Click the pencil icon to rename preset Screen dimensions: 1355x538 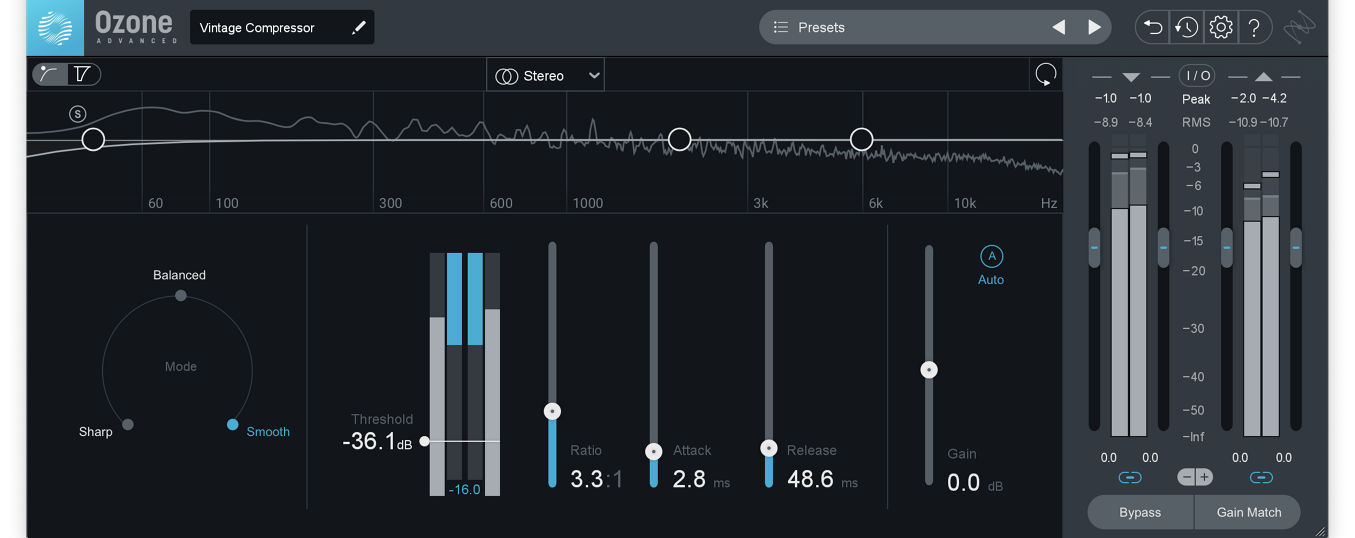pyautogui.click(x=359, y=28)
